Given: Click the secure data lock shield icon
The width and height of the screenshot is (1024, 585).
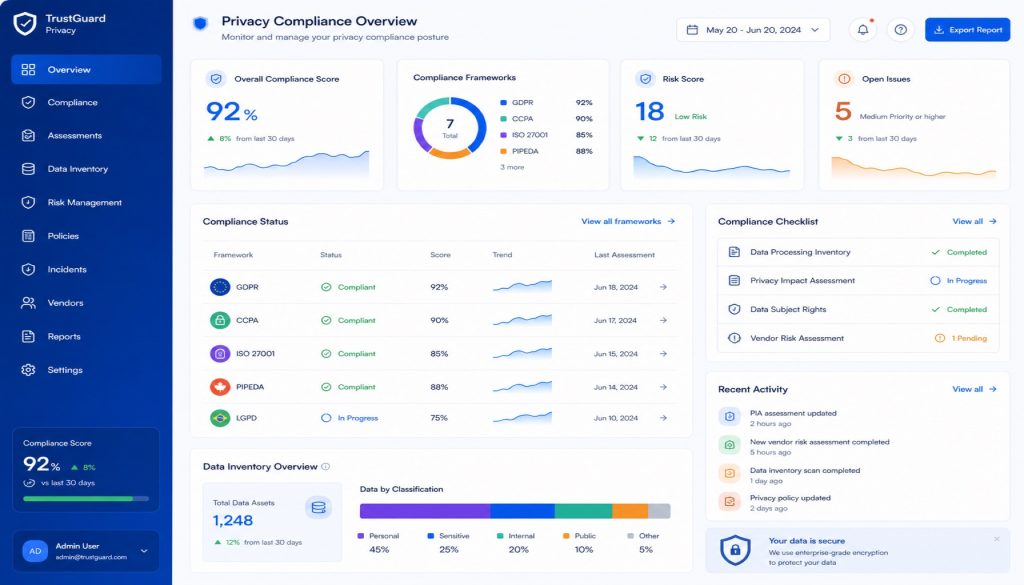Looking at the screenshot, I should click(735, 550).
